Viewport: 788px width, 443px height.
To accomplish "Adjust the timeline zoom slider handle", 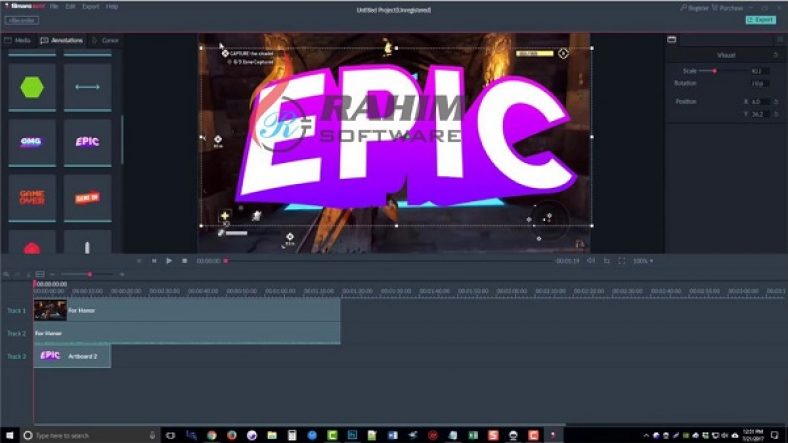I will [89, 274].
